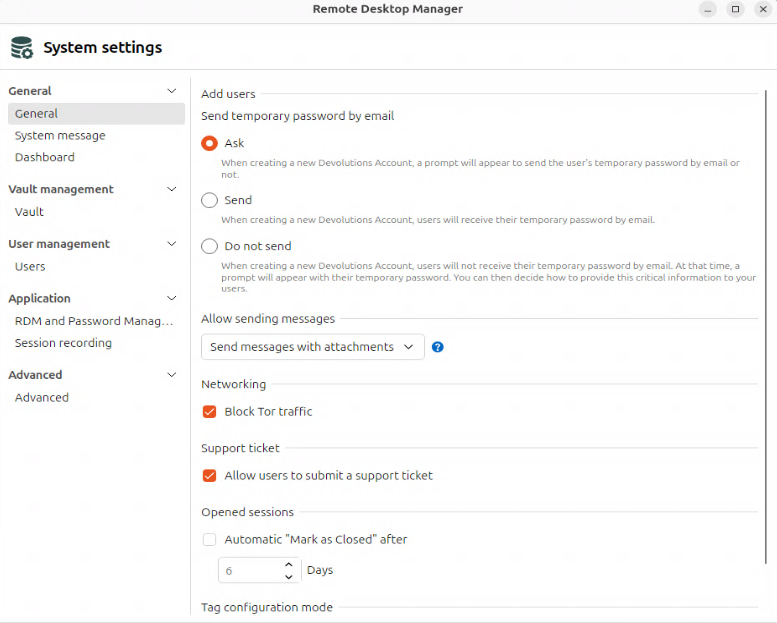Collapse the User management section
This screenshot has height=623, width=777.
(171, 244)
